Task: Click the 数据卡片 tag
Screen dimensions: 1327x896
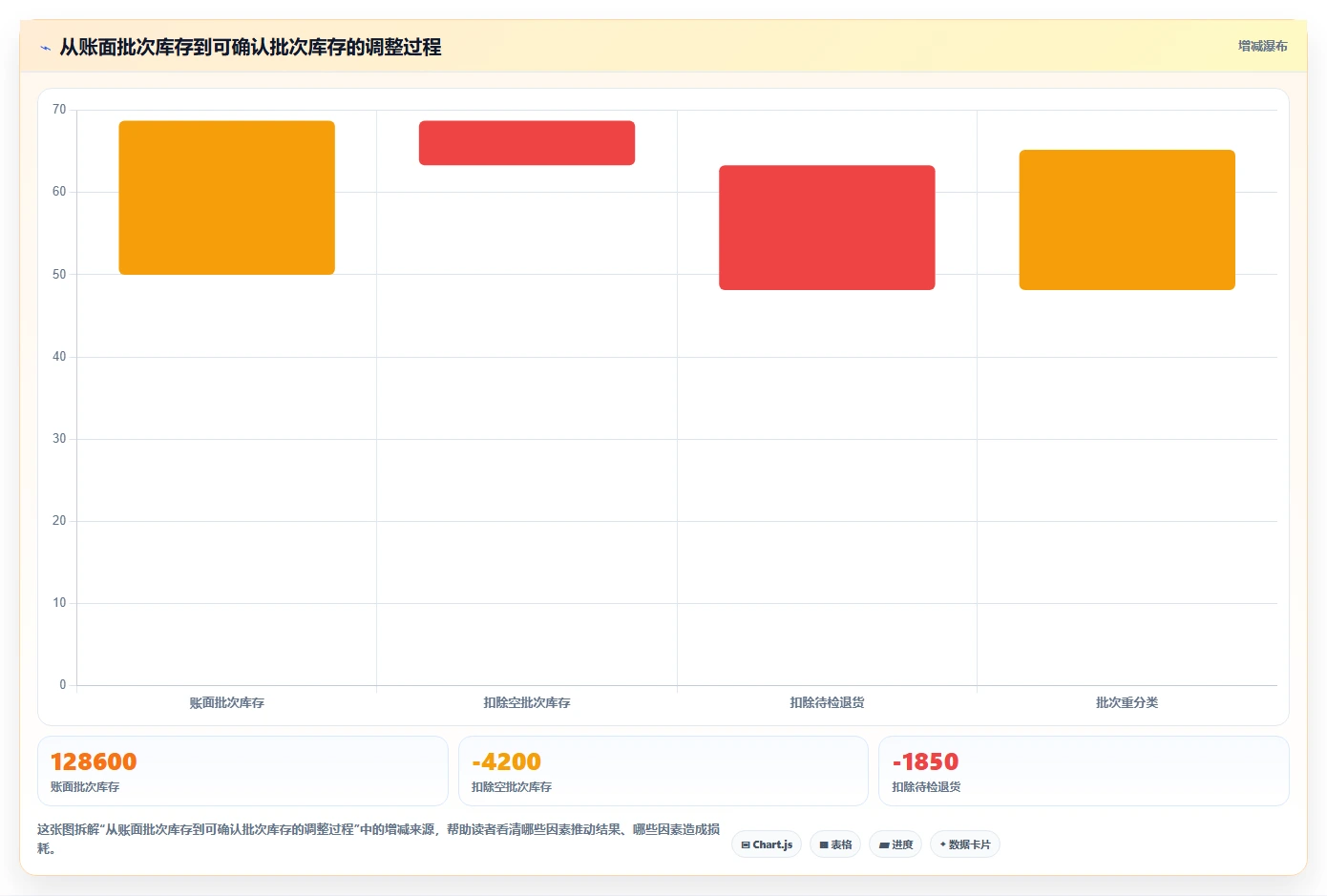Action: pos(965,844)
